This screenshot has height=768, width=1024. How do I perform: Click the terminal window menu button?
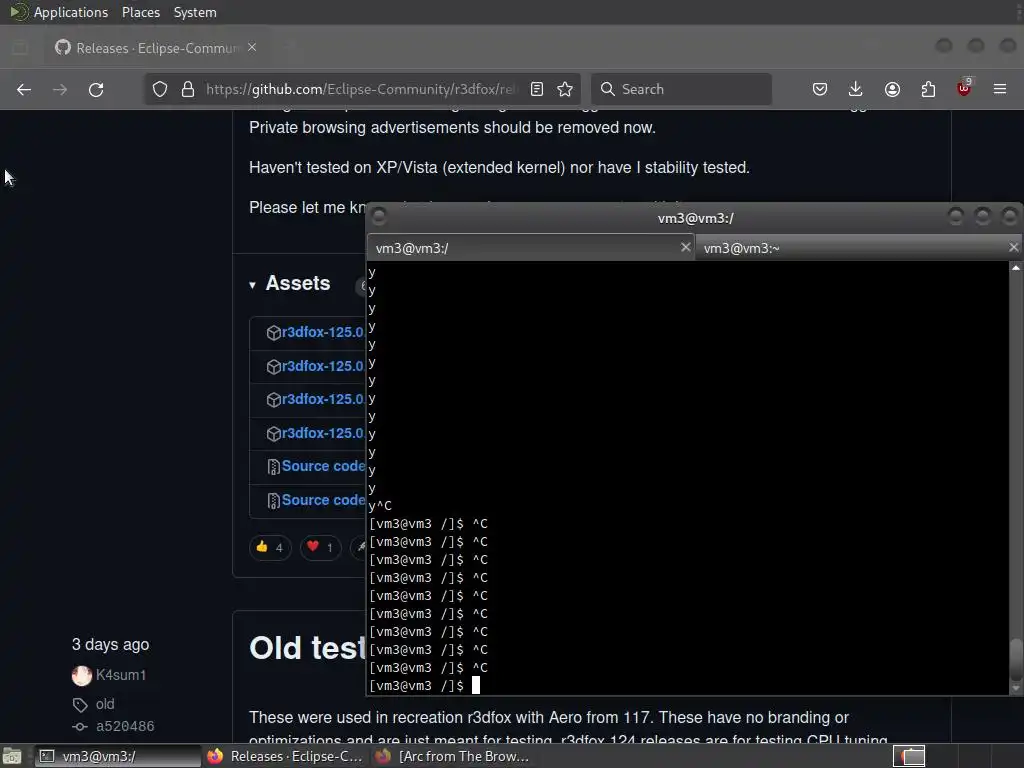pyautogui.click(x=379, y=217)
